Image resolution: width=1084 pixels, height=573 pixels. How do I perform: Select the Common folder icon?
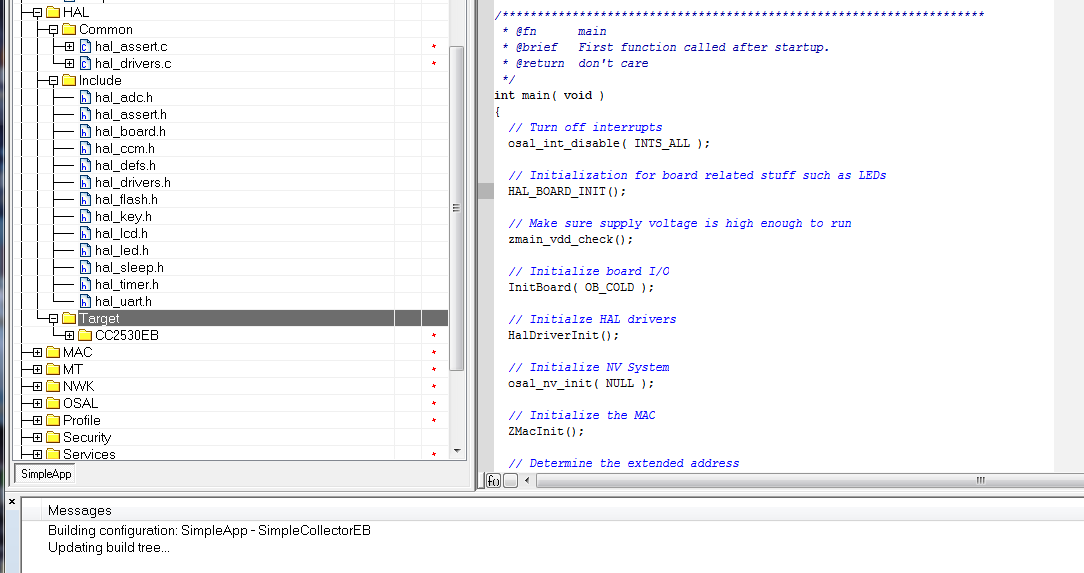click(69, 30)
